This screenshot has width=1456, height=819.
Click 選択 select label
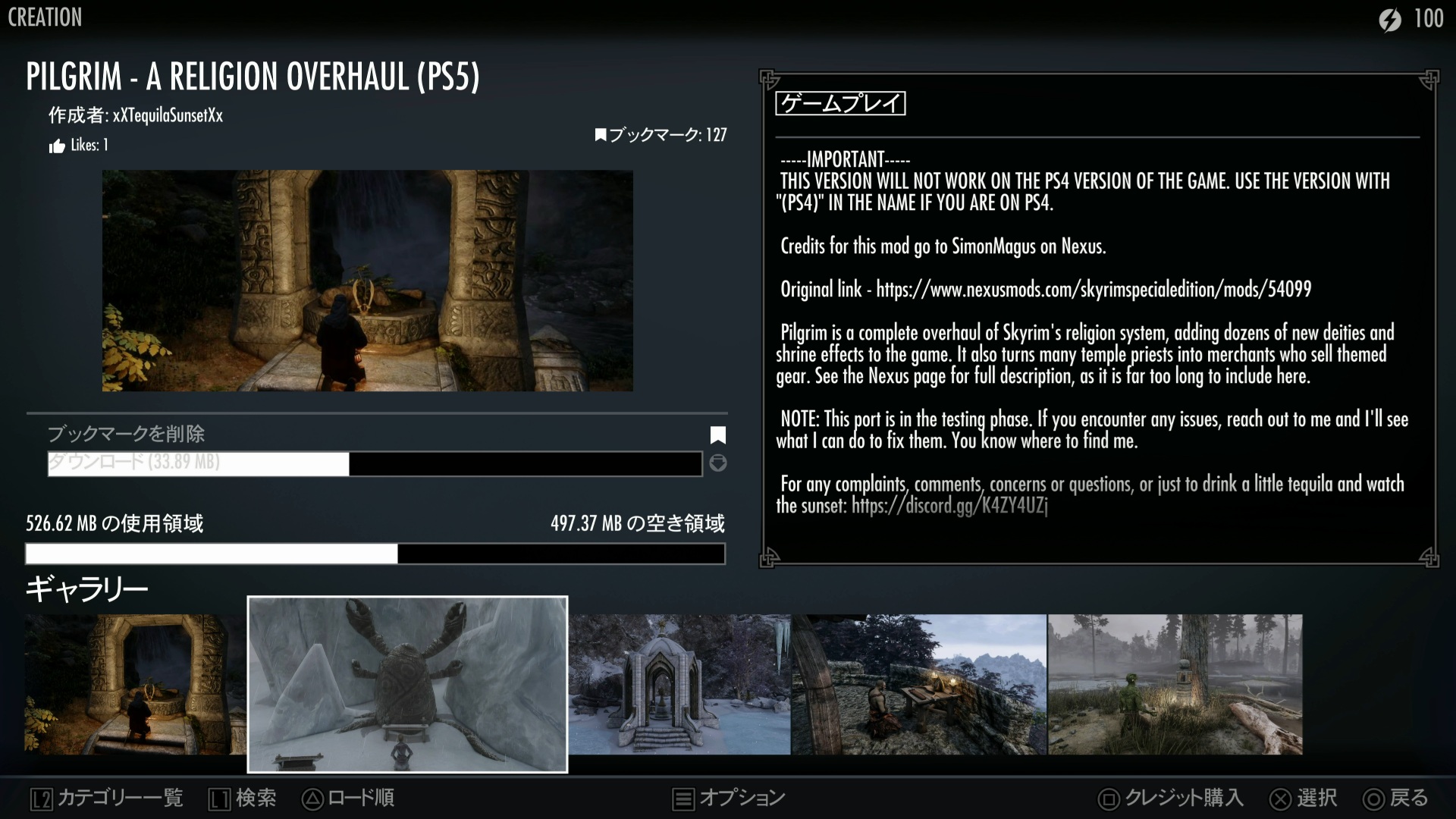pyautogui.click(x=1316, y=798)
